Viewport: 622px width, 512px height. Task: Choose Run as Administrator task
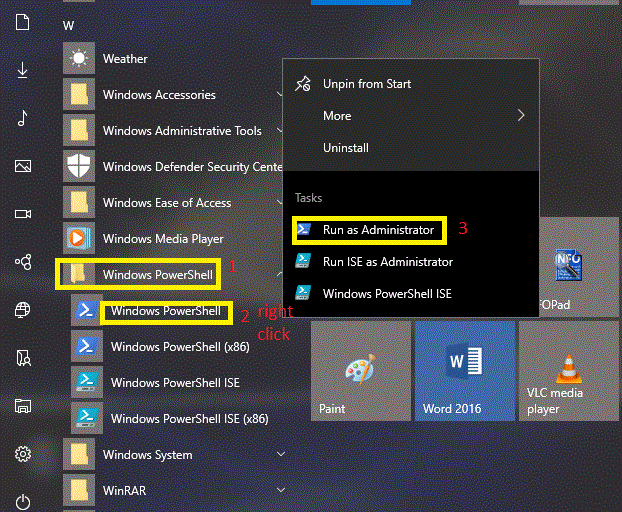click(411, 230)
